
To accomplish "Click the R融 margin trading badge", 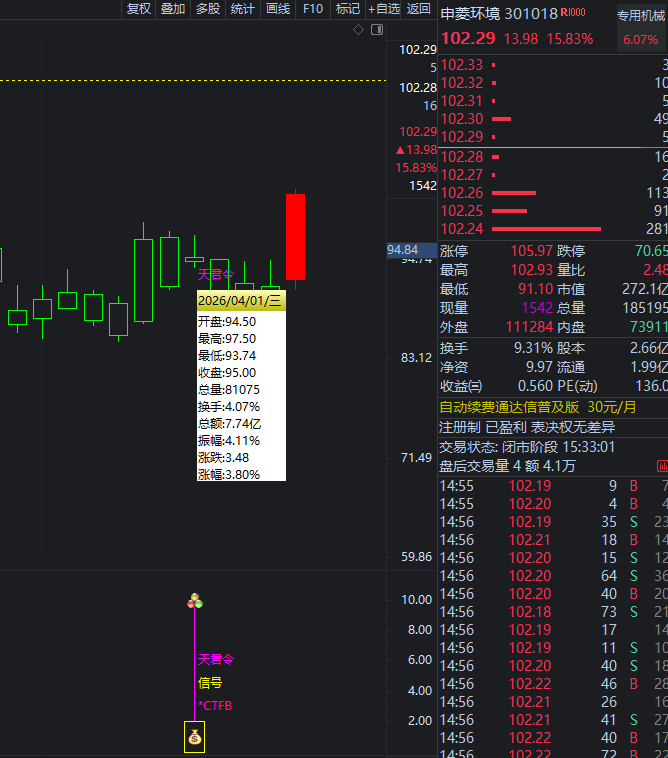I will (573, 13).
